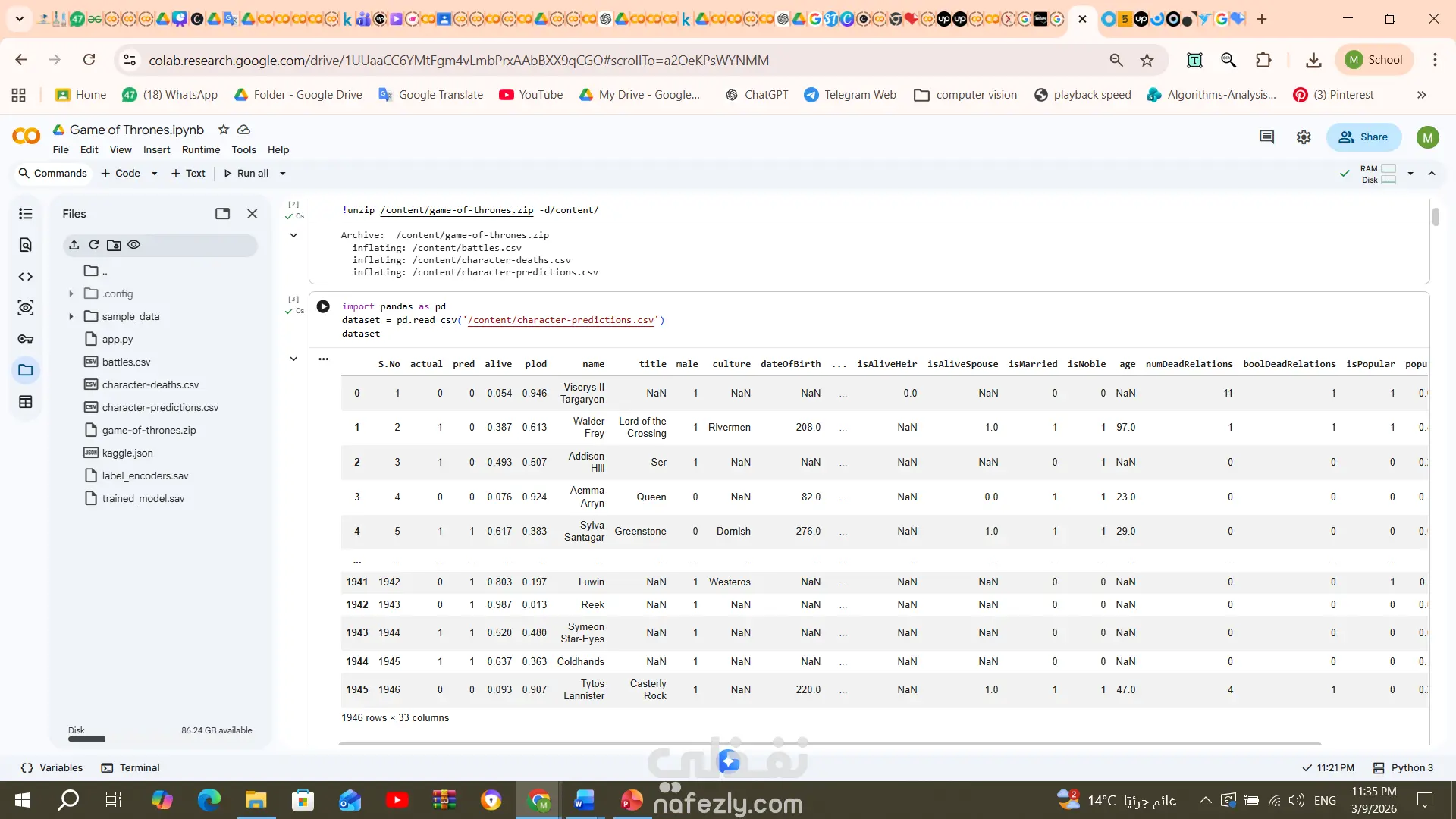Open the find and replace sidebar icon
Image resolution: width=1456 pixels, height=819 pixels.
pyautogui.click(x=25, y=245)
